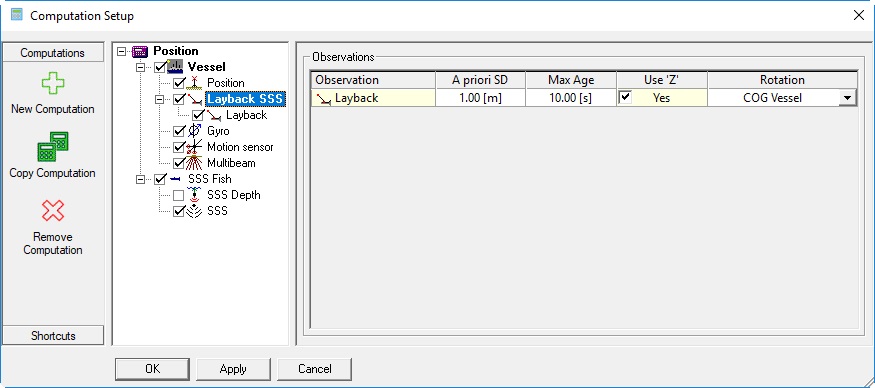Click the Apply button
Image resolution: width=875 pixels, height=388 pixels.
[x=233, y=369]
